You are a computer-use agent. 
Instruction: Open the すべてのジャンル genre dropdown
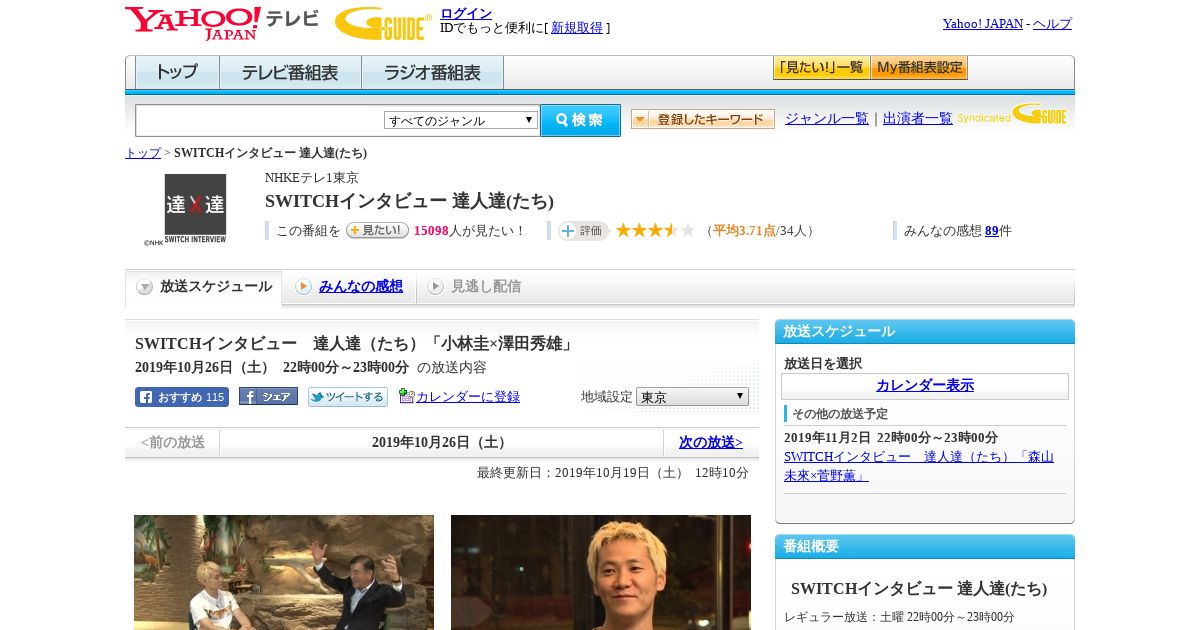461,120
